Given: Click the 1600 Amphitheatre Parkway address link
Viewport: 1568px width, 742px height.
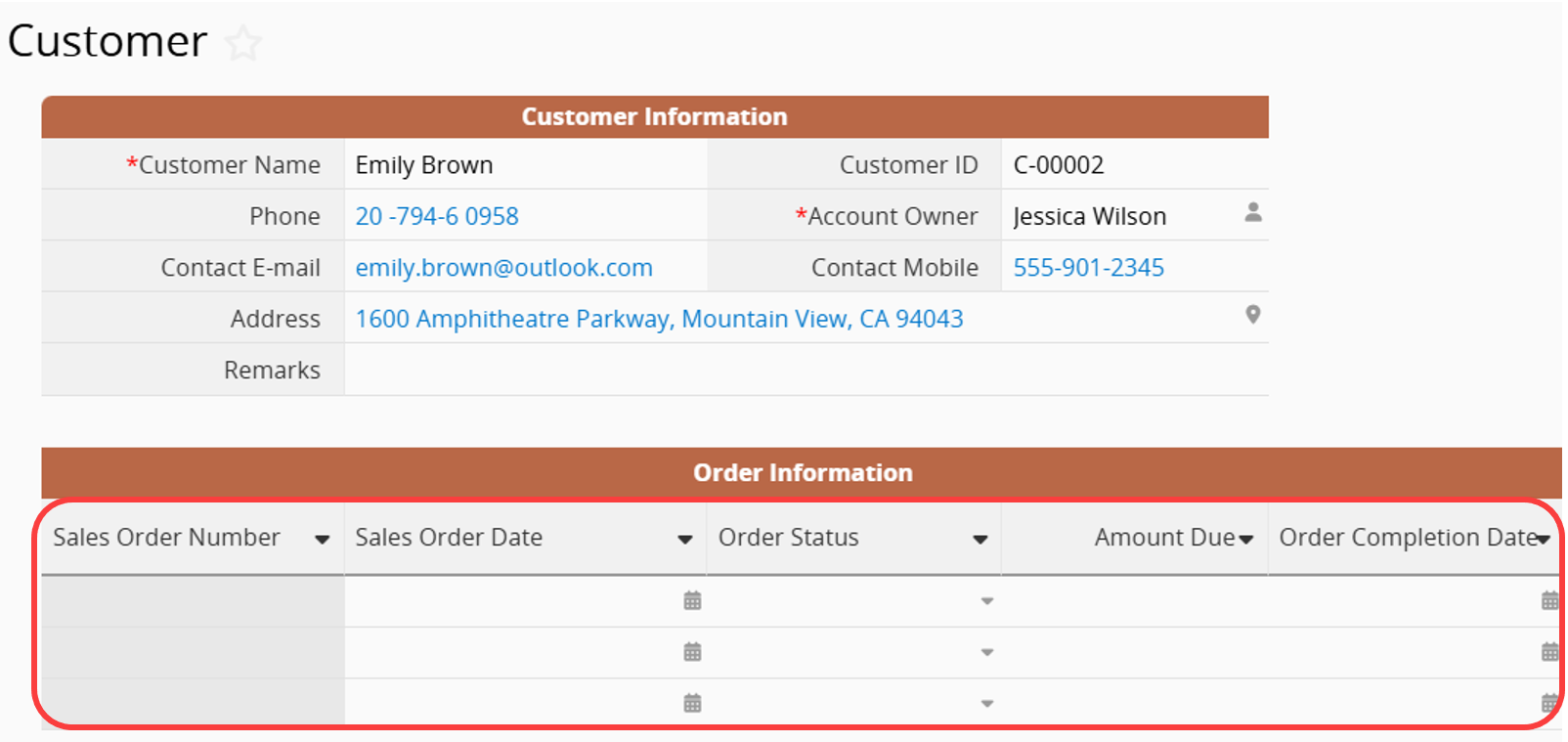Looking at the screenshot, I should (659, 319).
